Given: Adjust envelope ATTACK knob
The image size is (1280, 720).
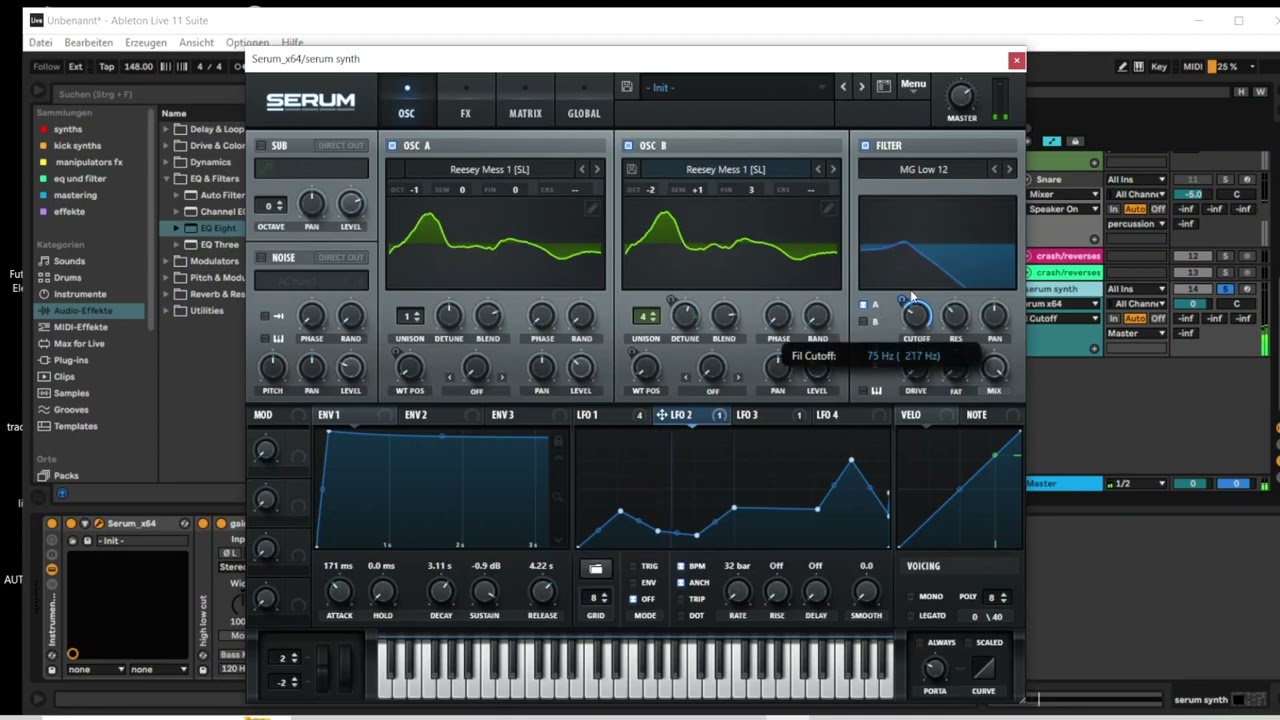Looking at the screenshot, I should click(x=339, y=592).
